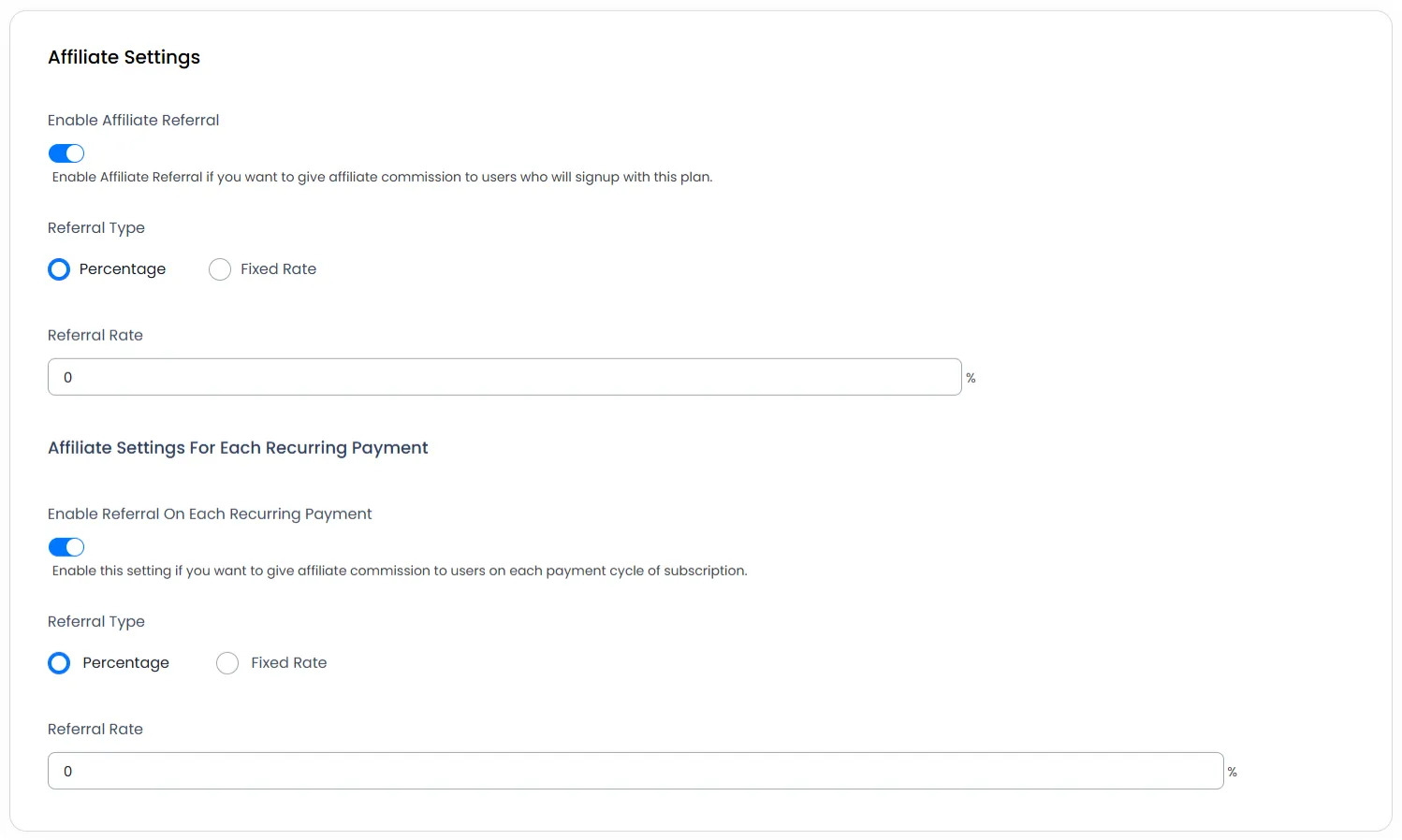Click Affiliate Settings For Each Recurring Payment heading
Viewport: 1402px width, 840px height.
[x=238, y=448]
